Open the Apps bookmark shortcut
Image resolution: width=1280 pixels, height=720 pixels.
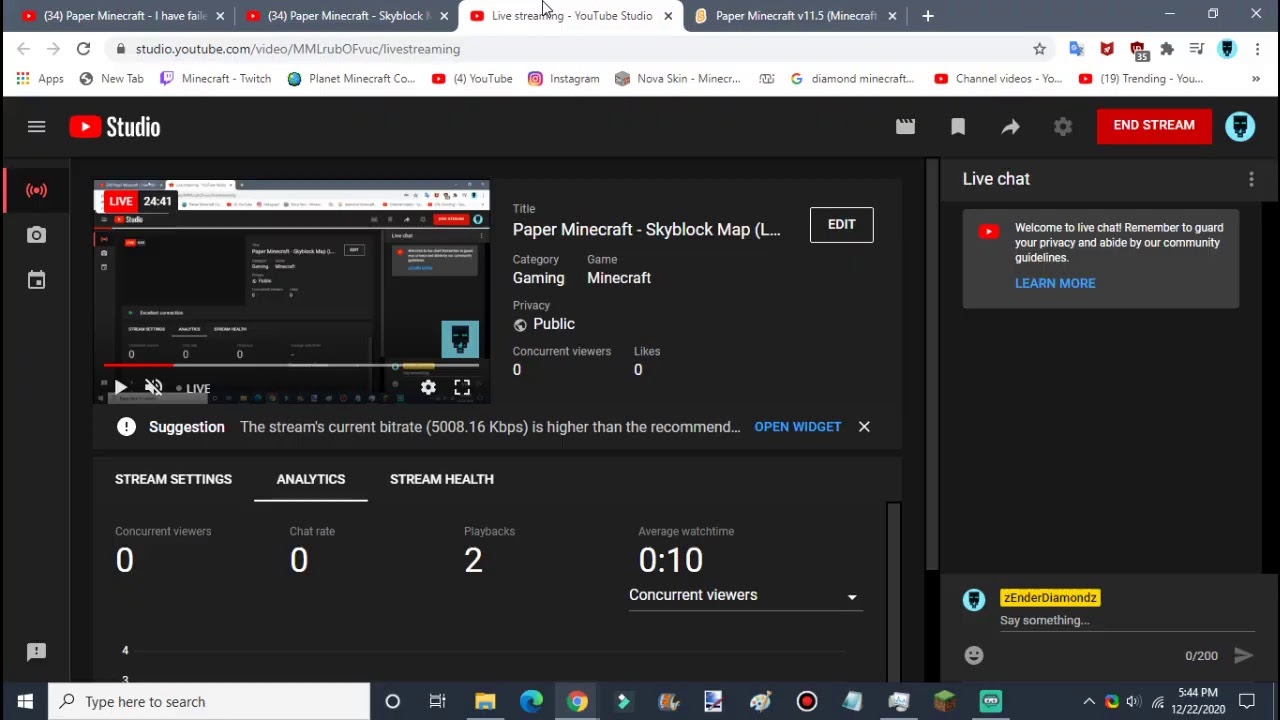point(40,79)
